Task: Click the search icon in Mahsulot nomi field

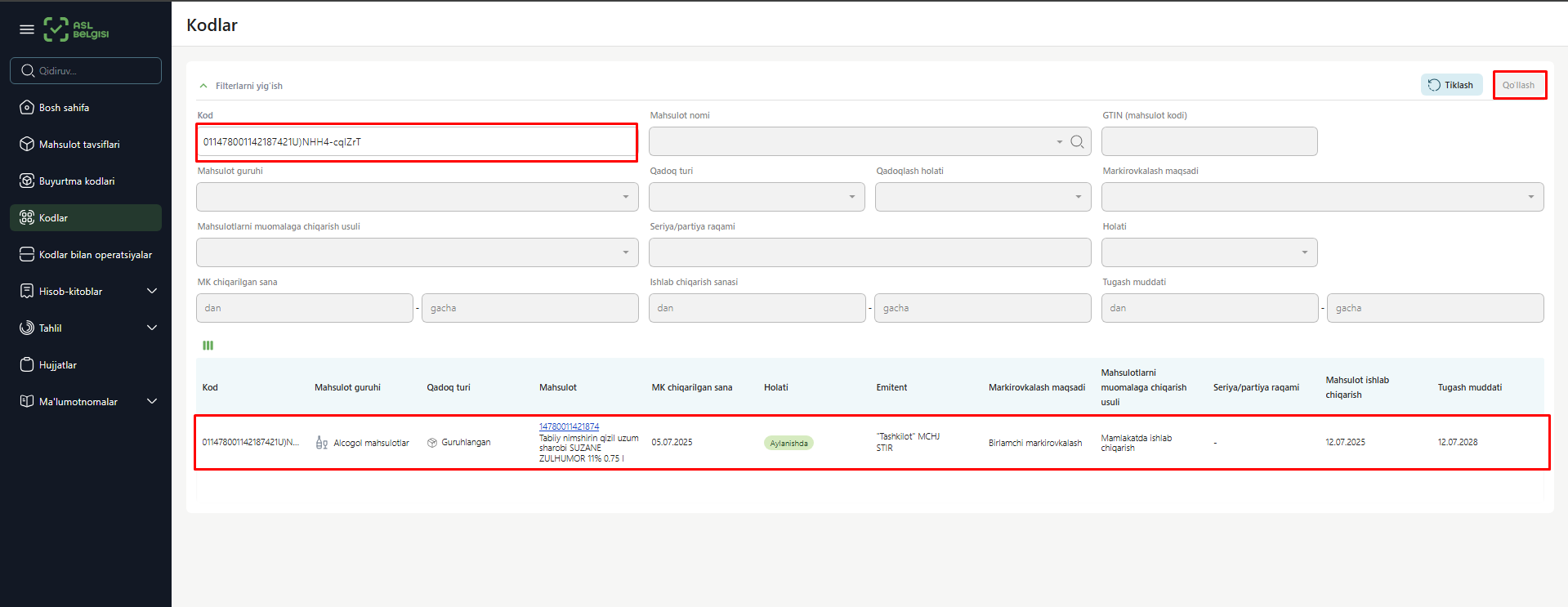Action: pos(1077,142)
